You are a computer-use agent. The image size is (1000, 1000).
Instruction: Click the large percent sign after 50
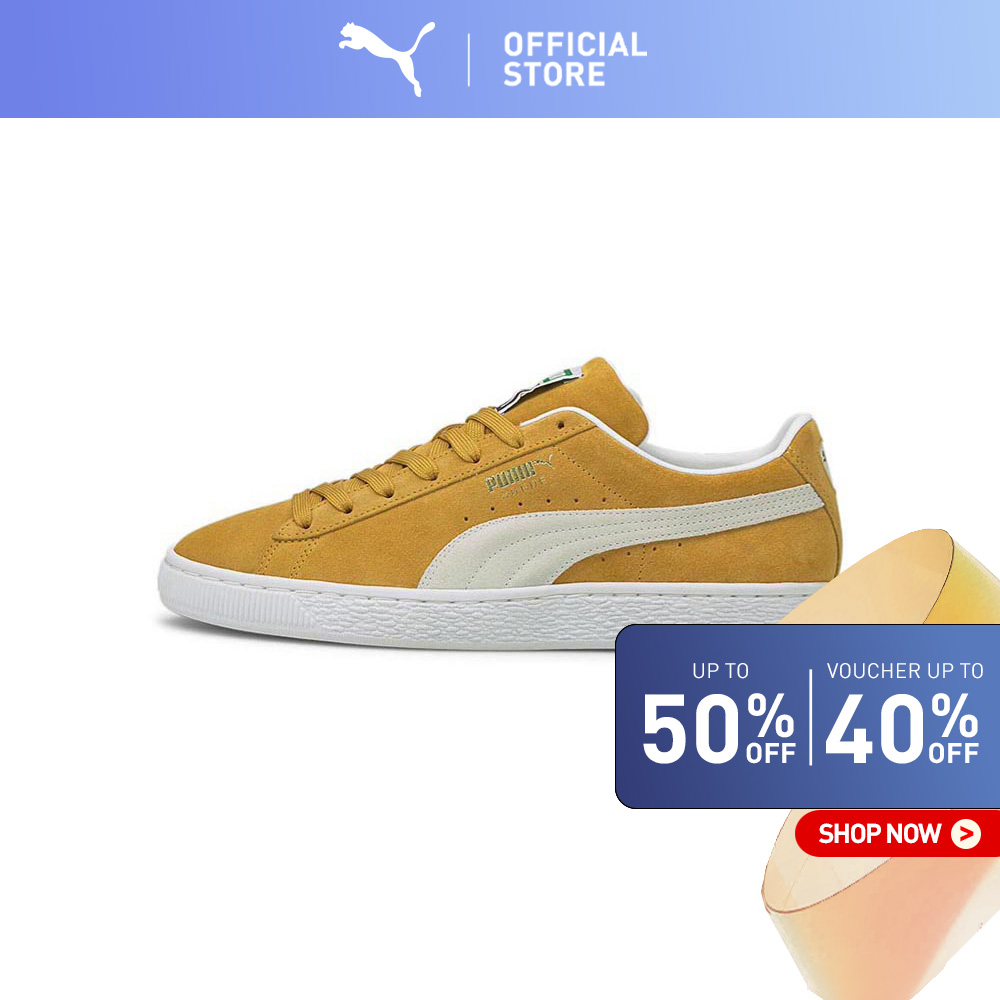(770, 716)
